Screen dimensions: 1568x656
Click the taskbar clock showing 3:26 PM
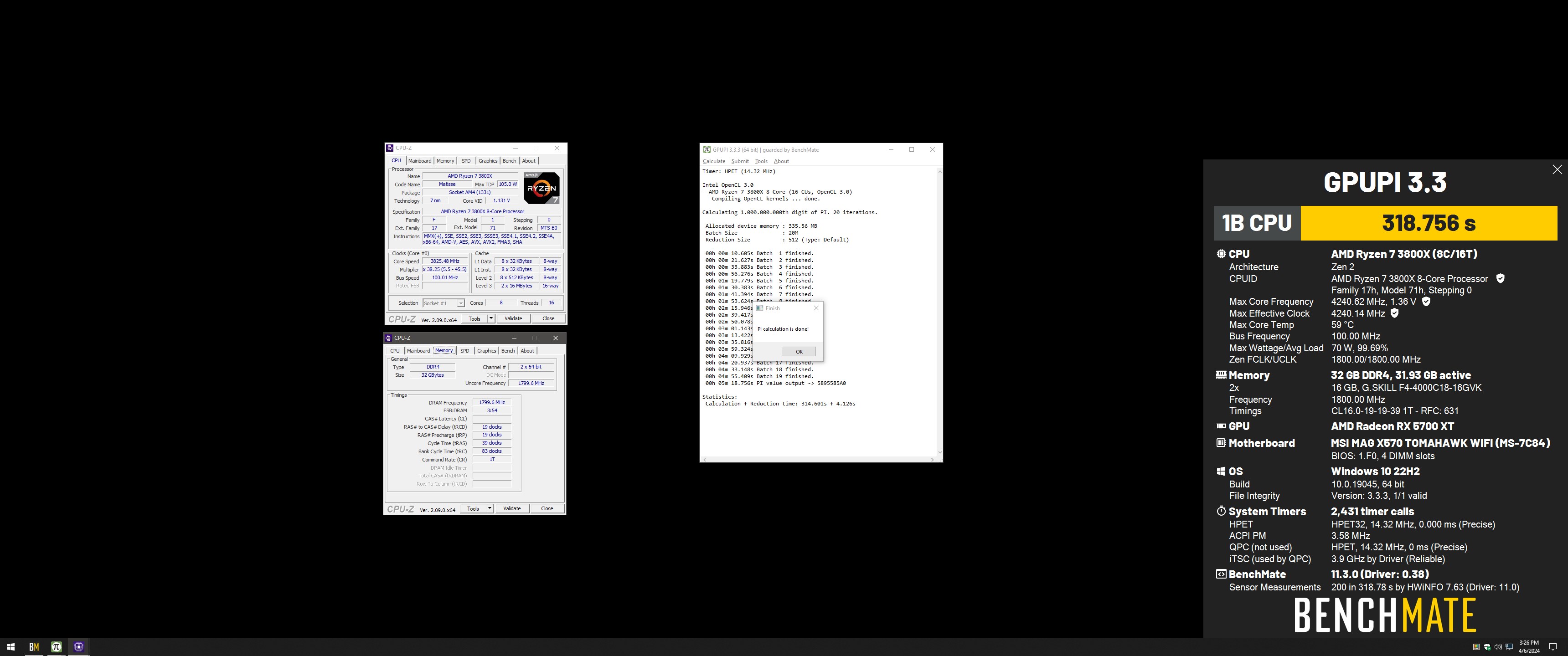[1529, 647]
